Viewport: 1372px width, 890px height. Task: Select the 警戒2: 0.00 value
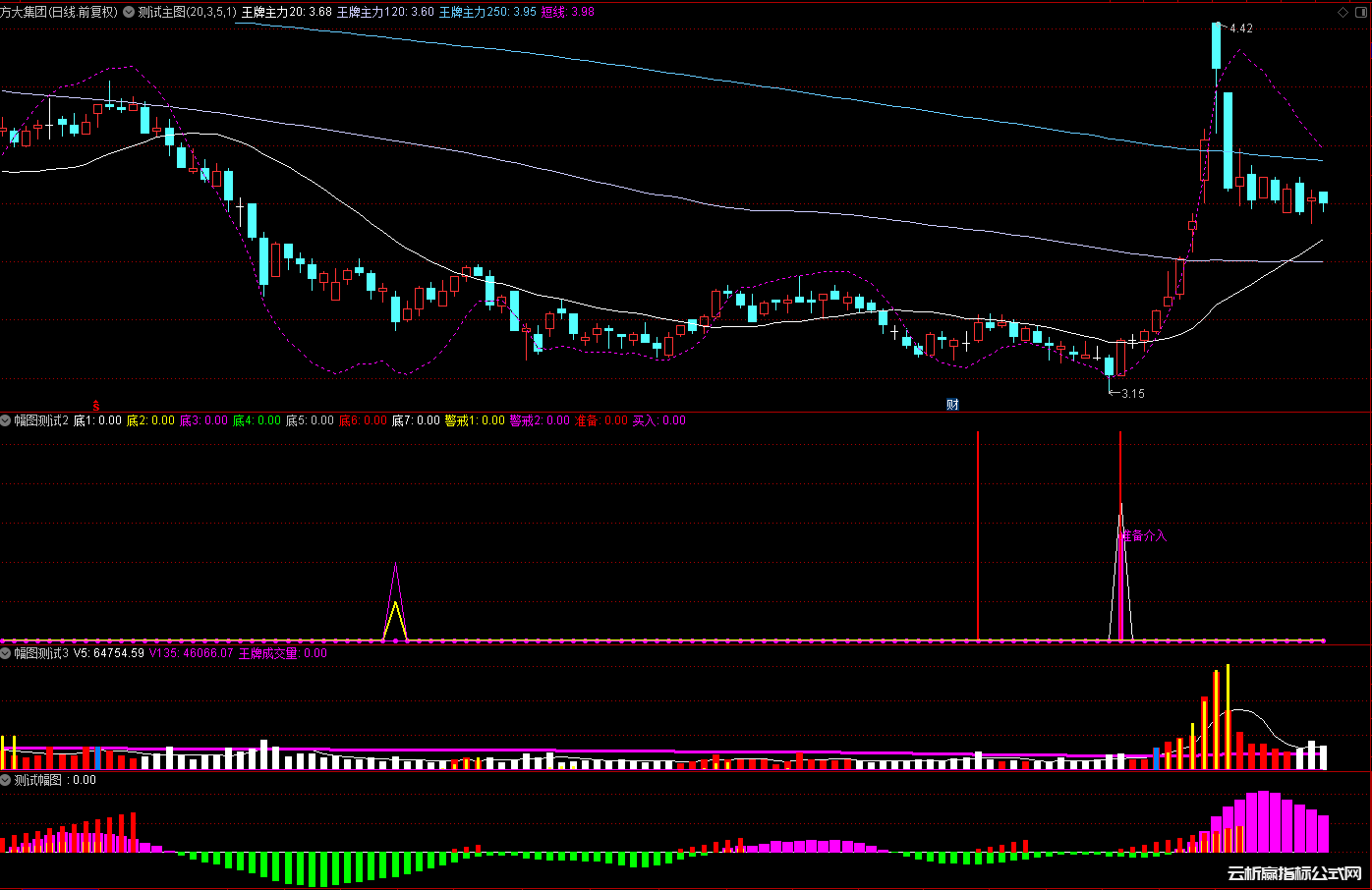coord(540,420)
